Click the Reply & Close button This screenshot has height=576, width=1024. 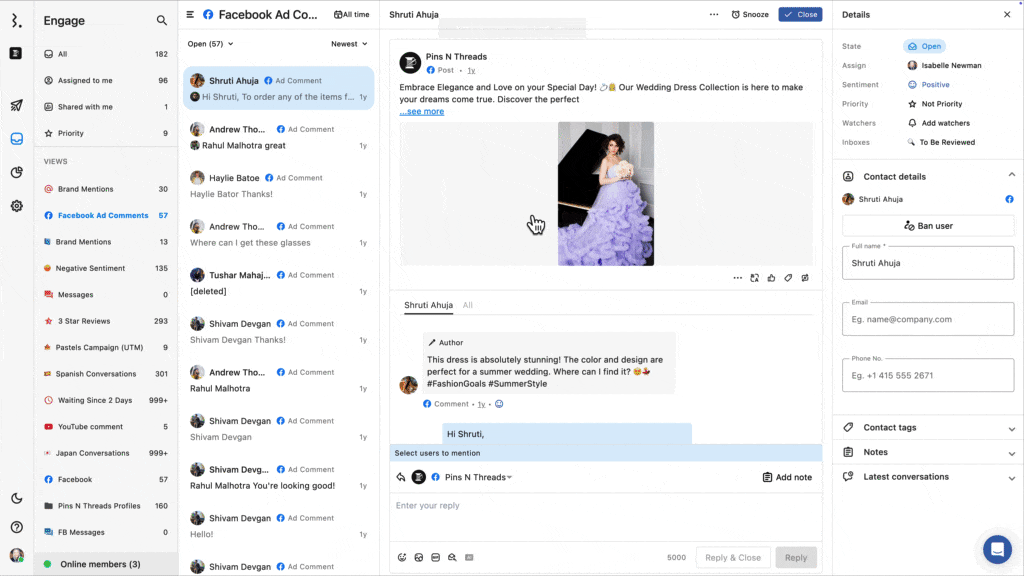pyautogui.click(x=732, y=557)
